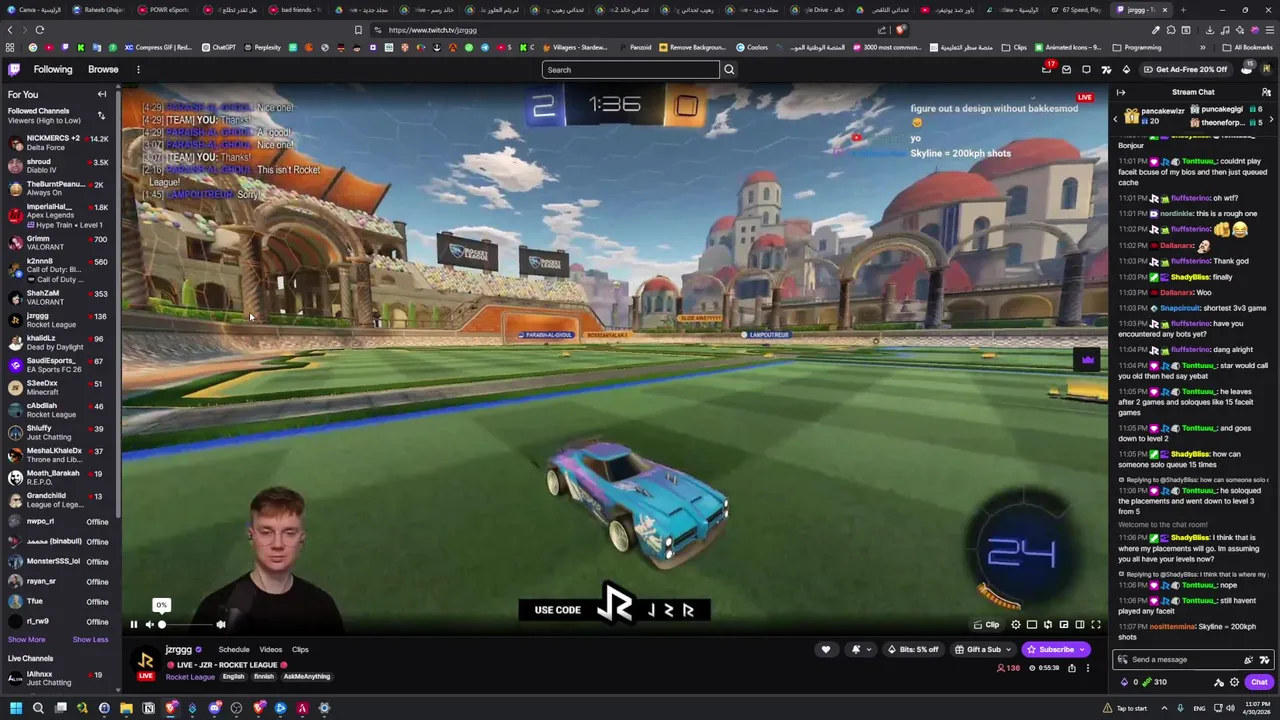
Task: Click the share stream icon
Action: pos(1072,668)
